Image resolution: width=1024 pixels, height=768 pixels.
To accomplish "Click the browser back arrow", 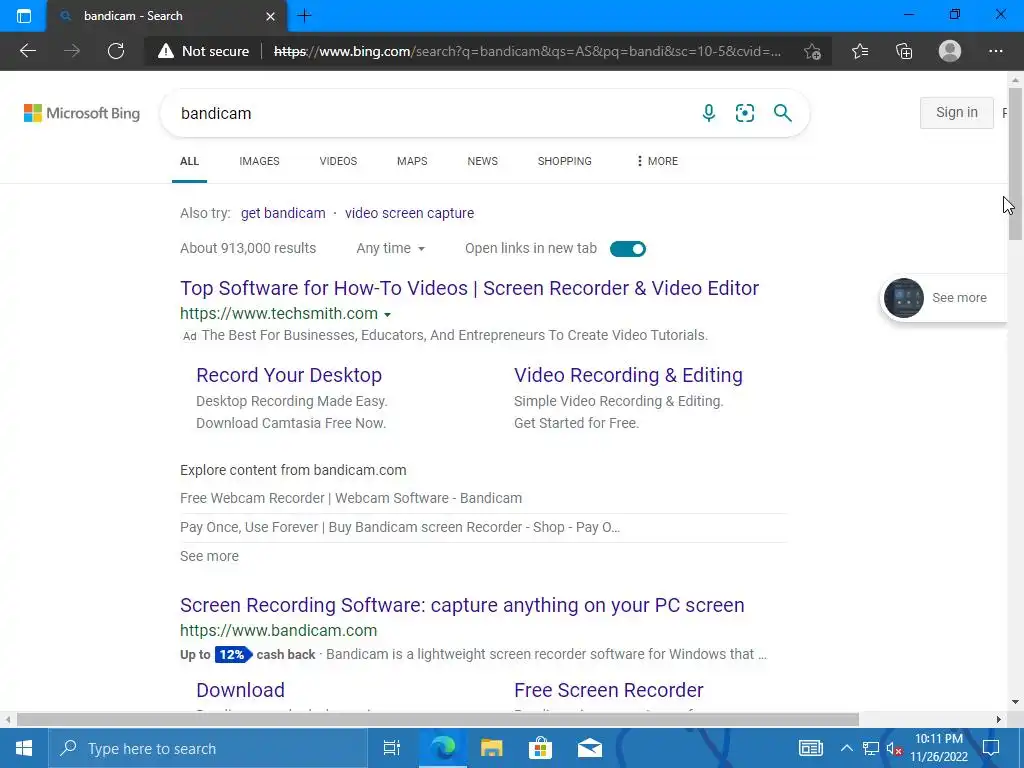I will [x=27, y=51].
